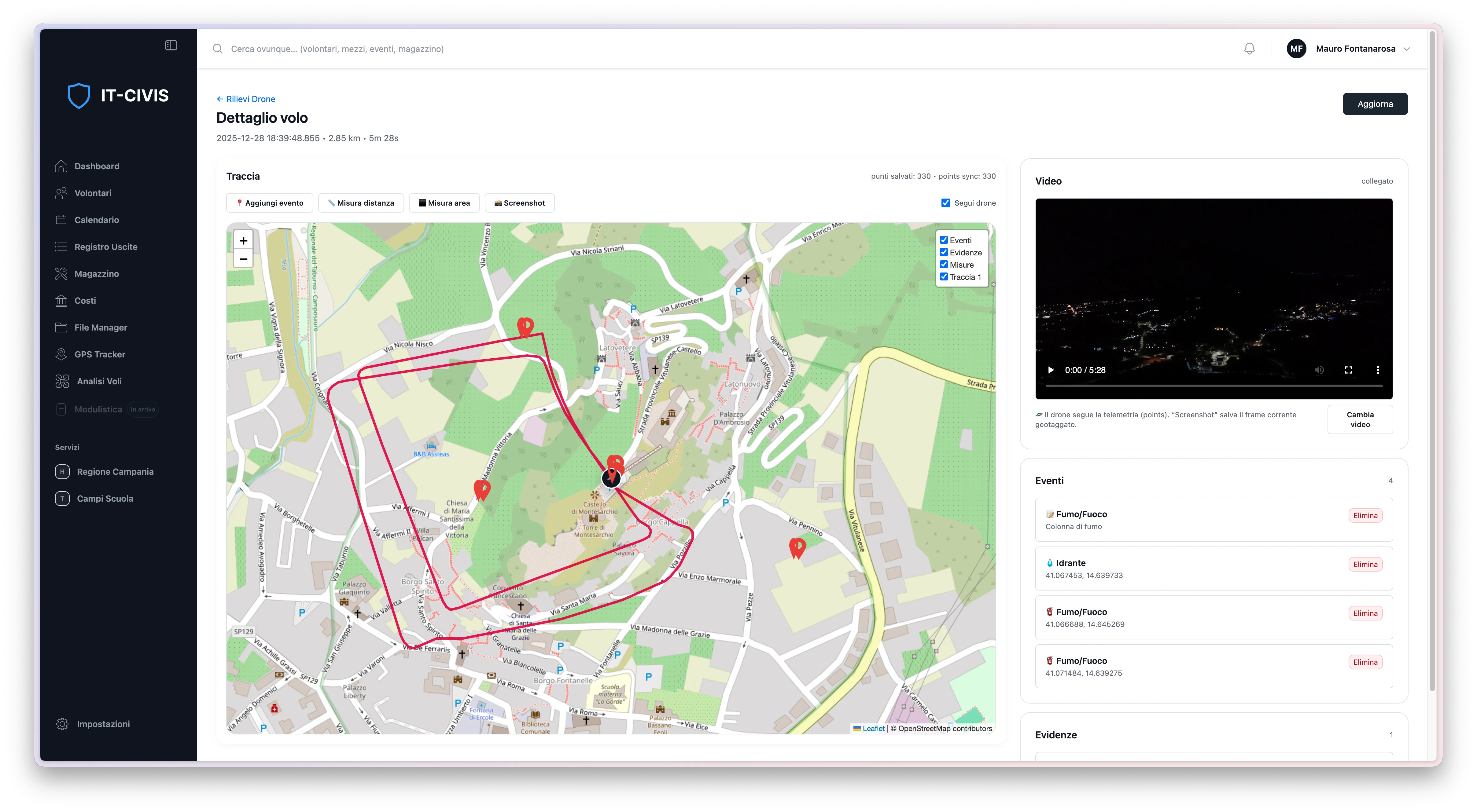The width and height of the screenshot is (1477, 812).
Task: Click event marker near Via Madonna Vittoria
Action: [482, 491]
